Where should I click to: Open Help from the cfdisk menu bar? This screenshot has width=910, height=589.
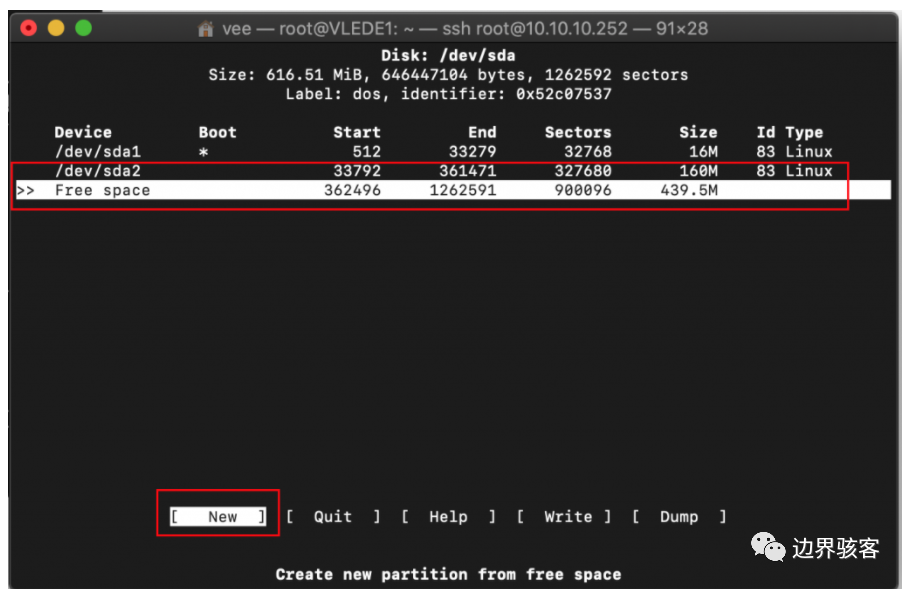point(448,517)
